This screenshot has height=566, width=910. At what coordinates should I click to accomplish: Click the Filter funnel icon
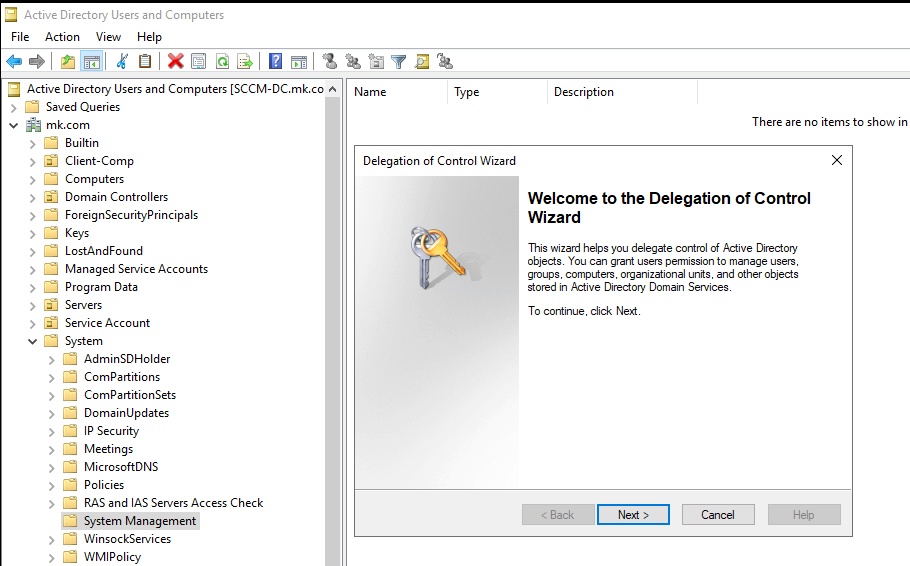(398, 62)
